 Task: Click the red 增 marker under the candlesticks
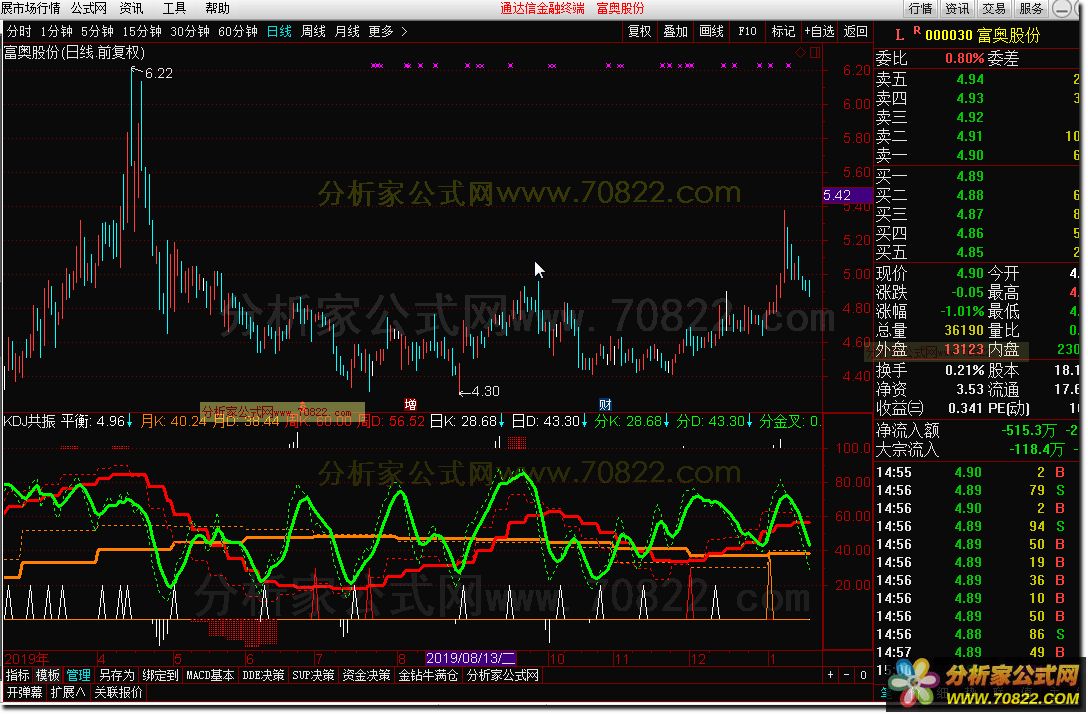tap(410, 405)
